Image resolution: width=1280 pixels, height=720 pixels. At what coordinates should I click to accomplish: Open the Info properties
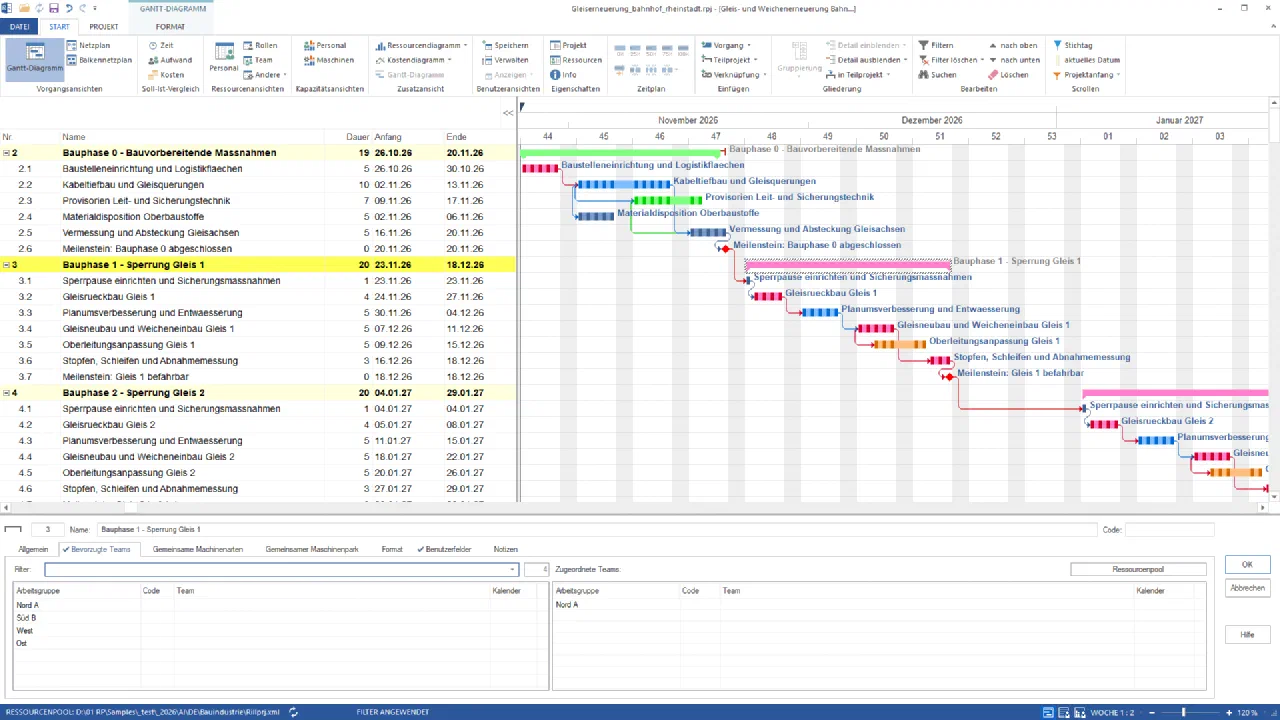[563, 75]
